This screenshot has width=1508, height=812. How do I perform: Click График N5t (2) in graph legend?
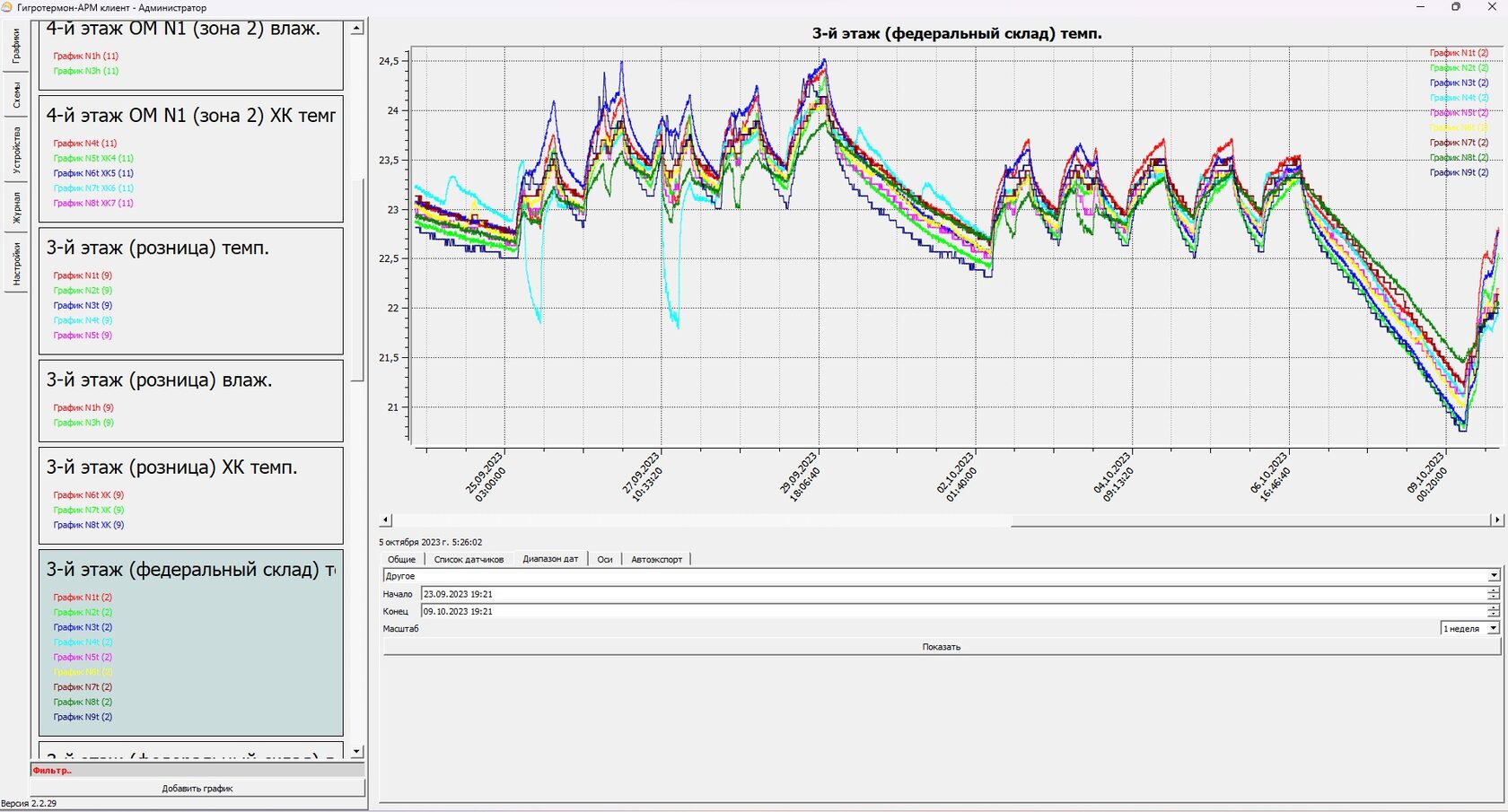[1459, 112]
